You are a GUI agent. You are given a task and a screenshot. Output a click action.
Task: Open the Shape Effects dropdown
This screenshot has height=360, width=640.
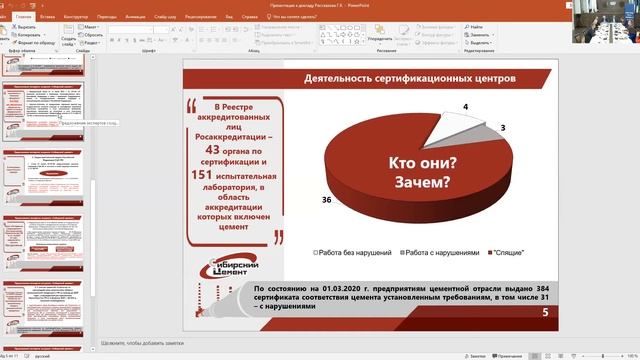tap(436, 42)
